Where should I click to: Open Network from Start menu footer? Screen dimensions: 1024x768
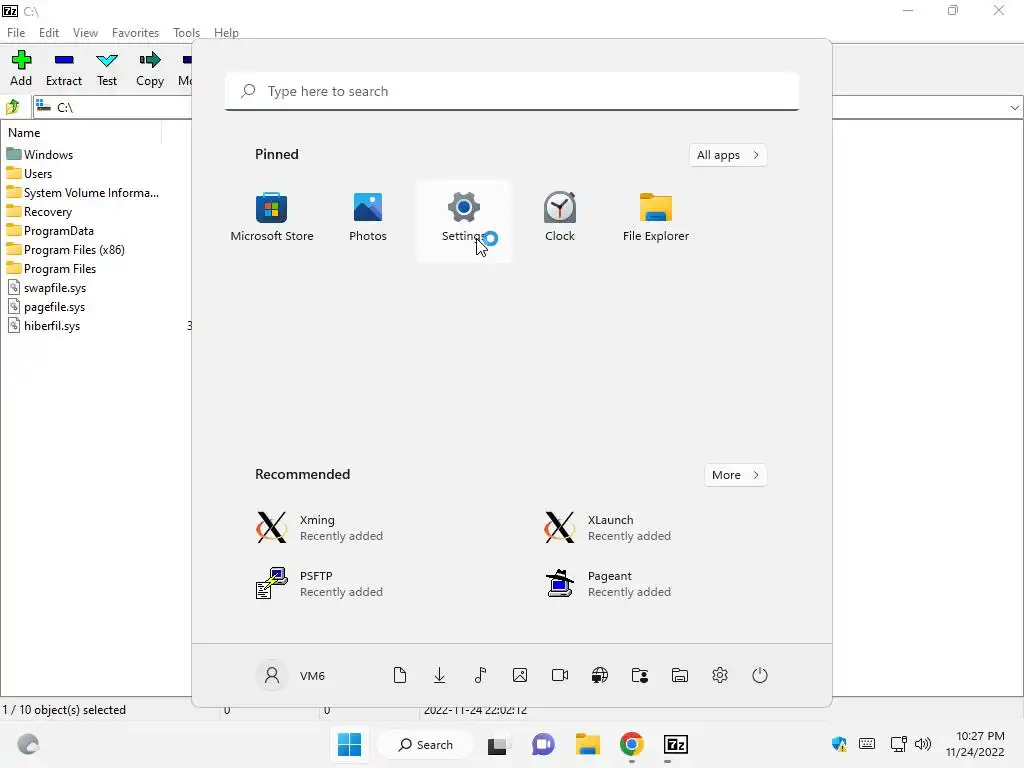pyautogui.click(x=600, y=675)
